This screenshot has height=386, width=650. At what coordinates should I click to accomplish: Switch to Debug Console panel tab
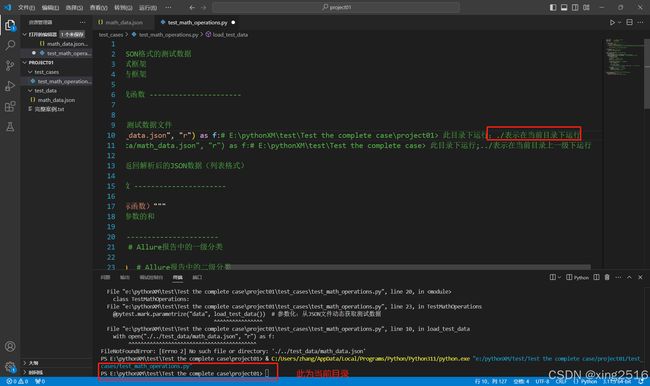[151, 277]
